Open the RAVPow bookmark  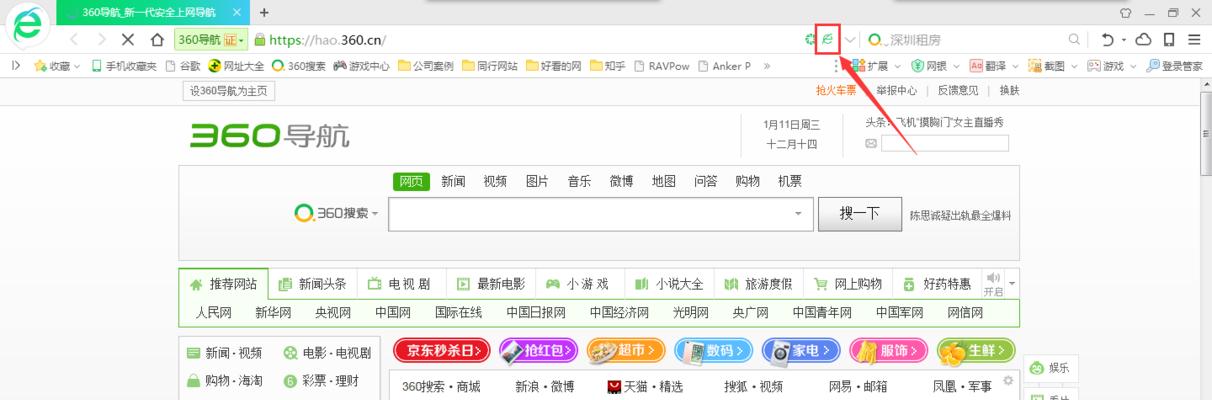661,66
